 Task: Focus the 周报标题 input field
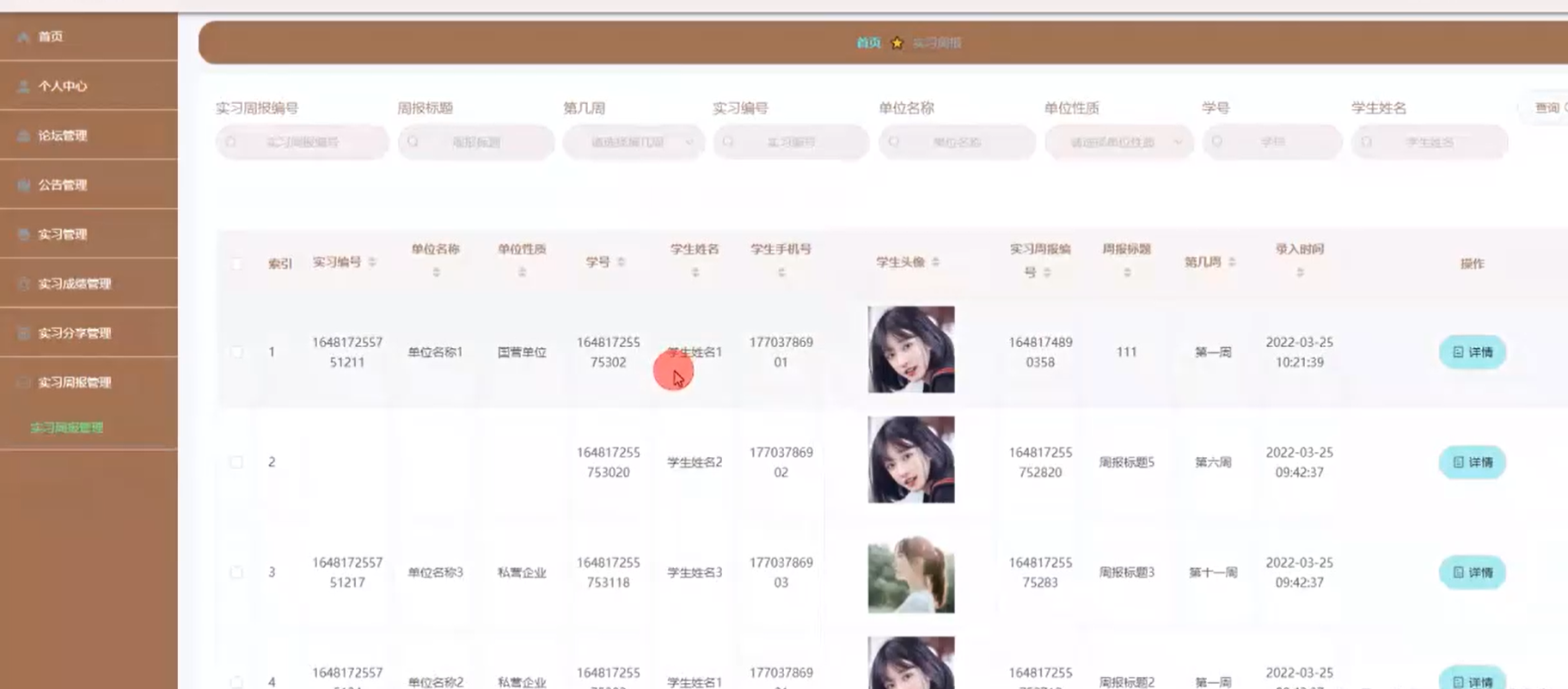tap(476, 142)
